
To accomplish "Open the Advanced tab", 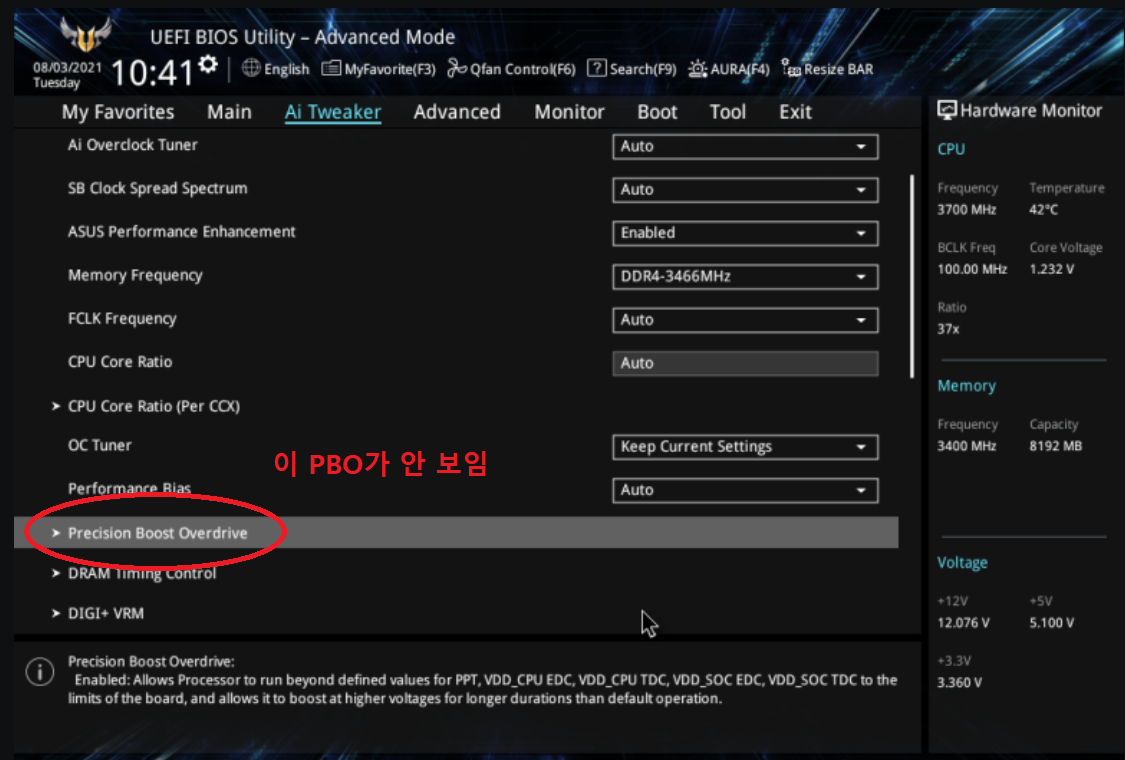I will point(457,112).
